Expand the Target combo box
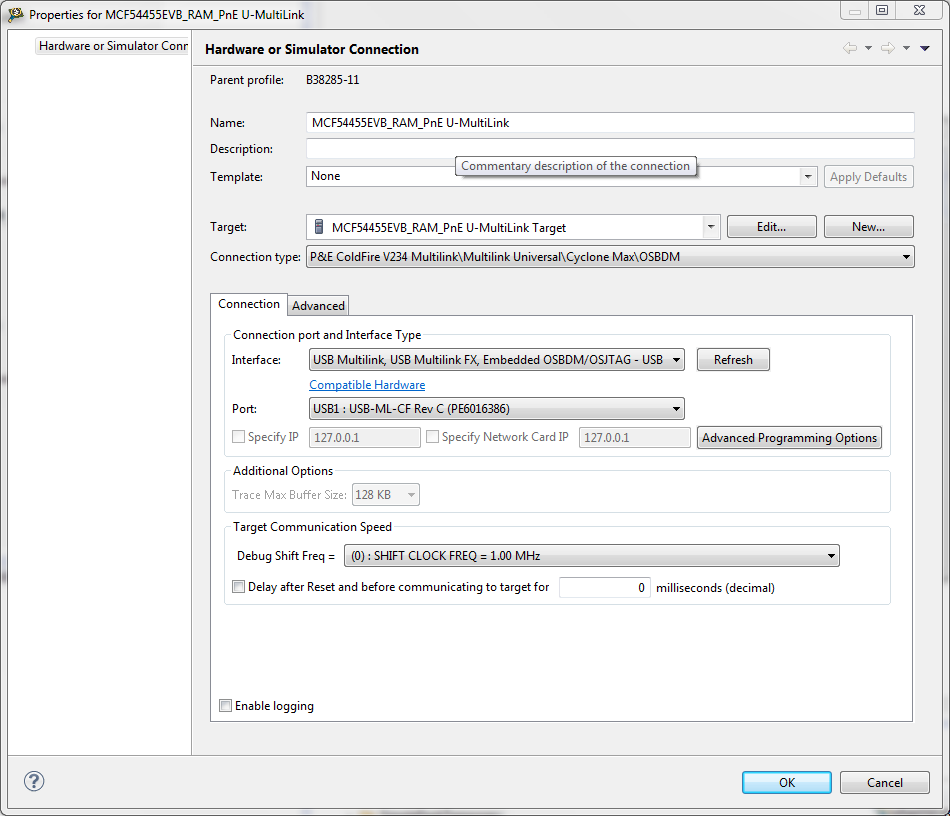Screen dimensions: 950x816 tap(711, 227)
